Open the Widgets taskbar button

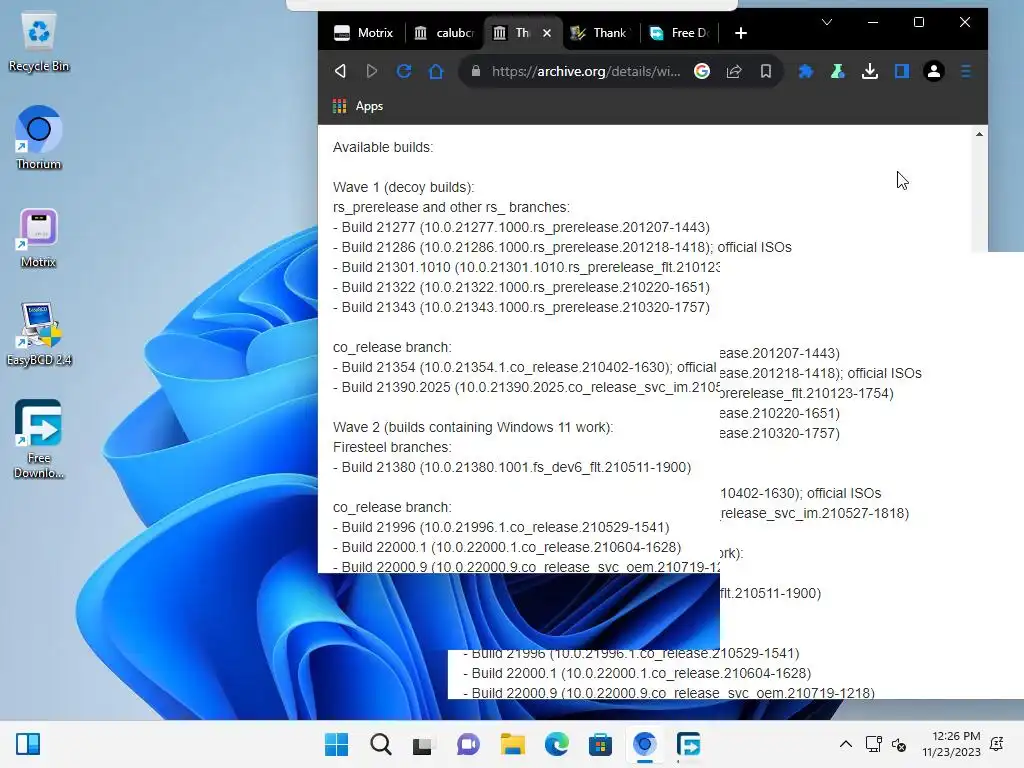click(27, 744)
